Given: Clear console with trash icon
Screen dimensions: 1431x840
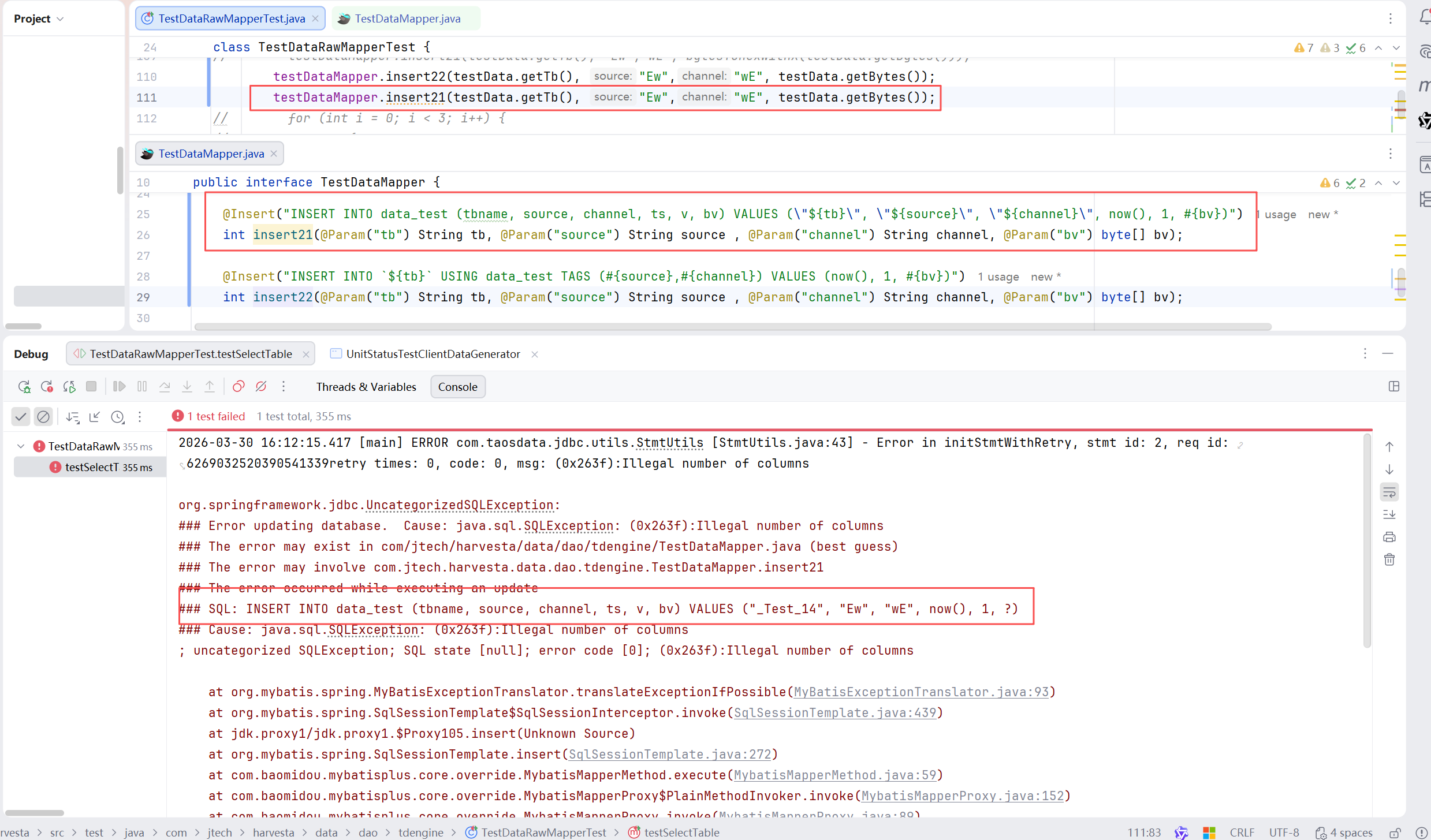Looking at the screenshot, I should pyautogui.click(x=1389, y=559).
